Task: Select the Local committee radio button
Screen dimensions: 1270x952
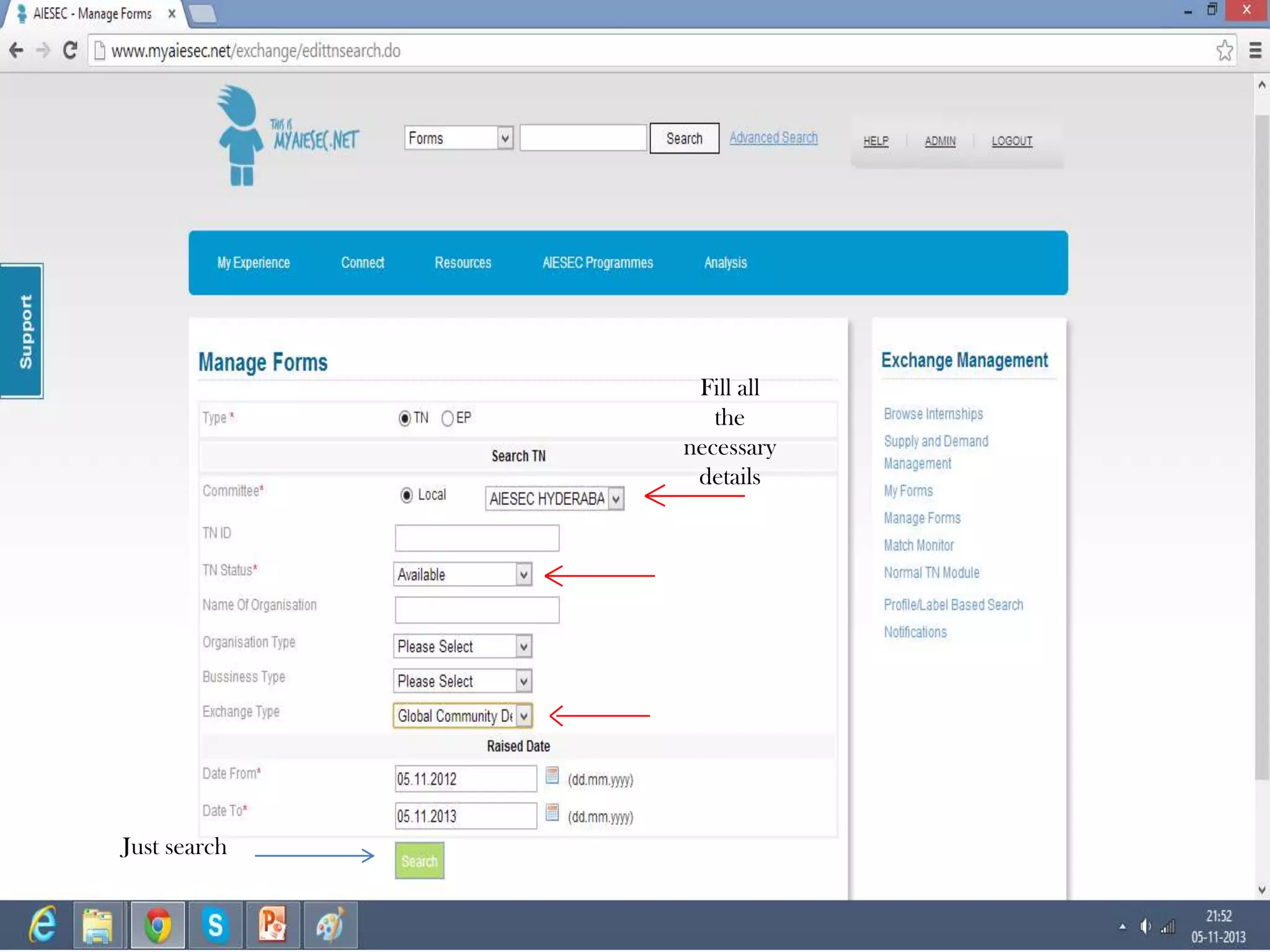Action: [x=407, y=495]
